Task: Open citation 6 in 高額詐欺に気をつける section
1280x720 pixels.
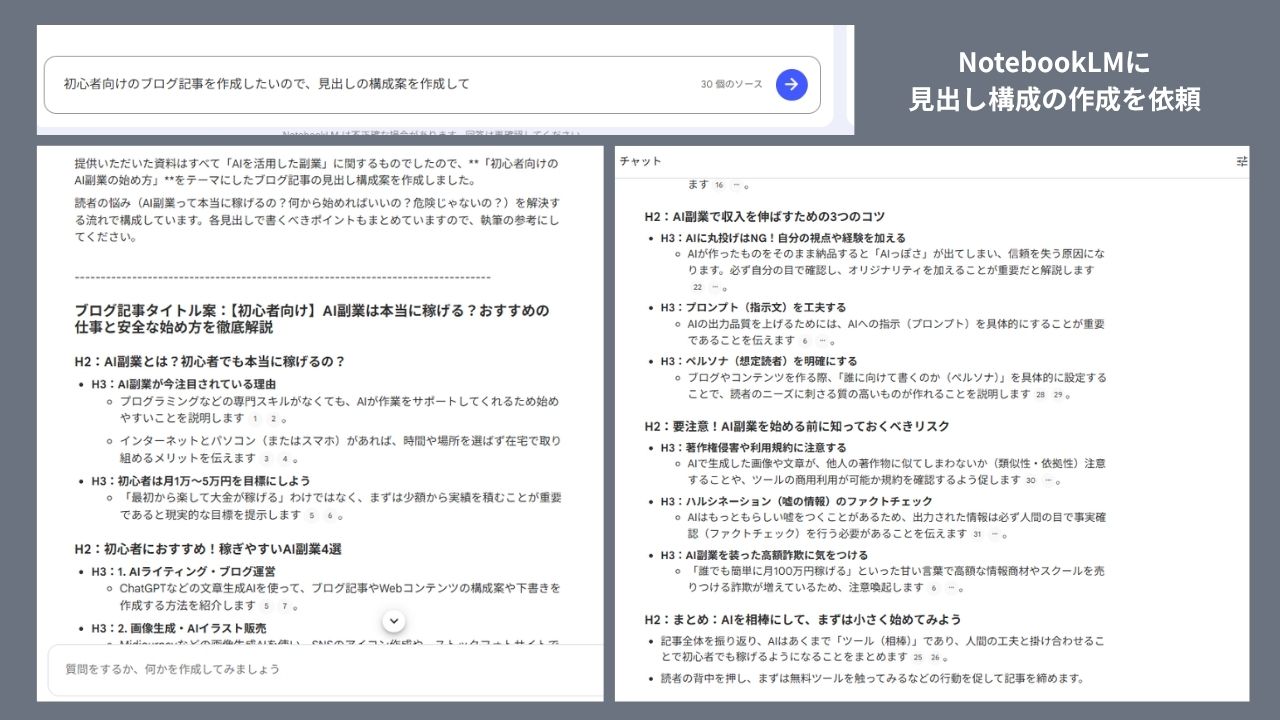Action: point(934,588)
